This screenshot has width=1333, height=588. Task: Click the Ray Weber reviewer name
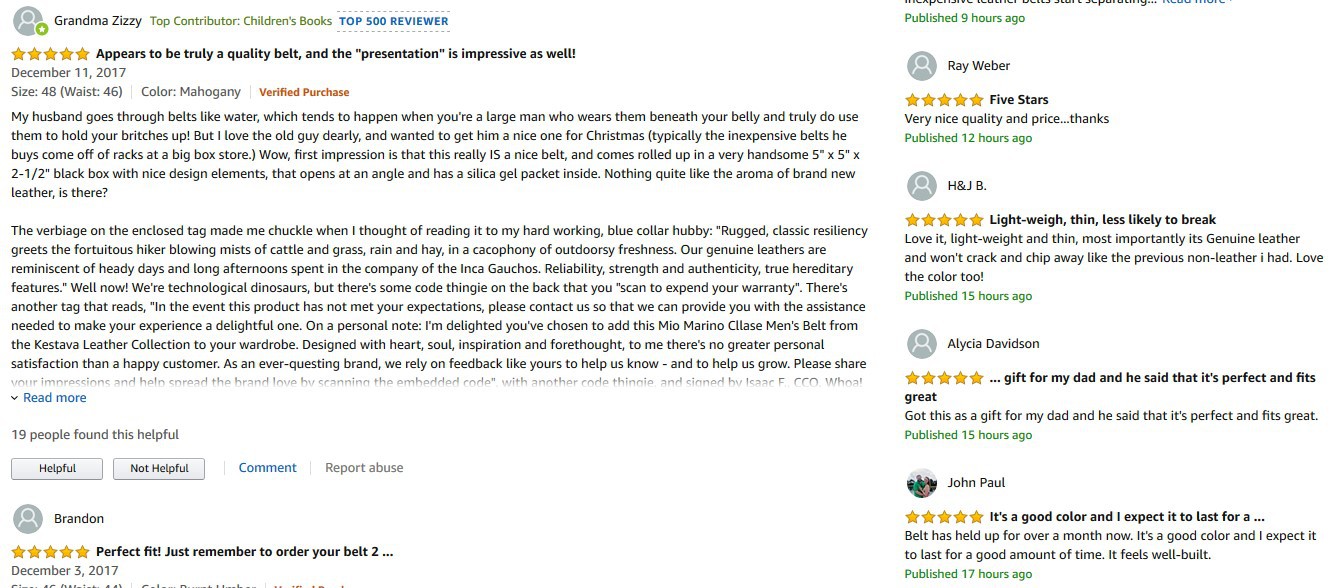click(x=978, y=66)
